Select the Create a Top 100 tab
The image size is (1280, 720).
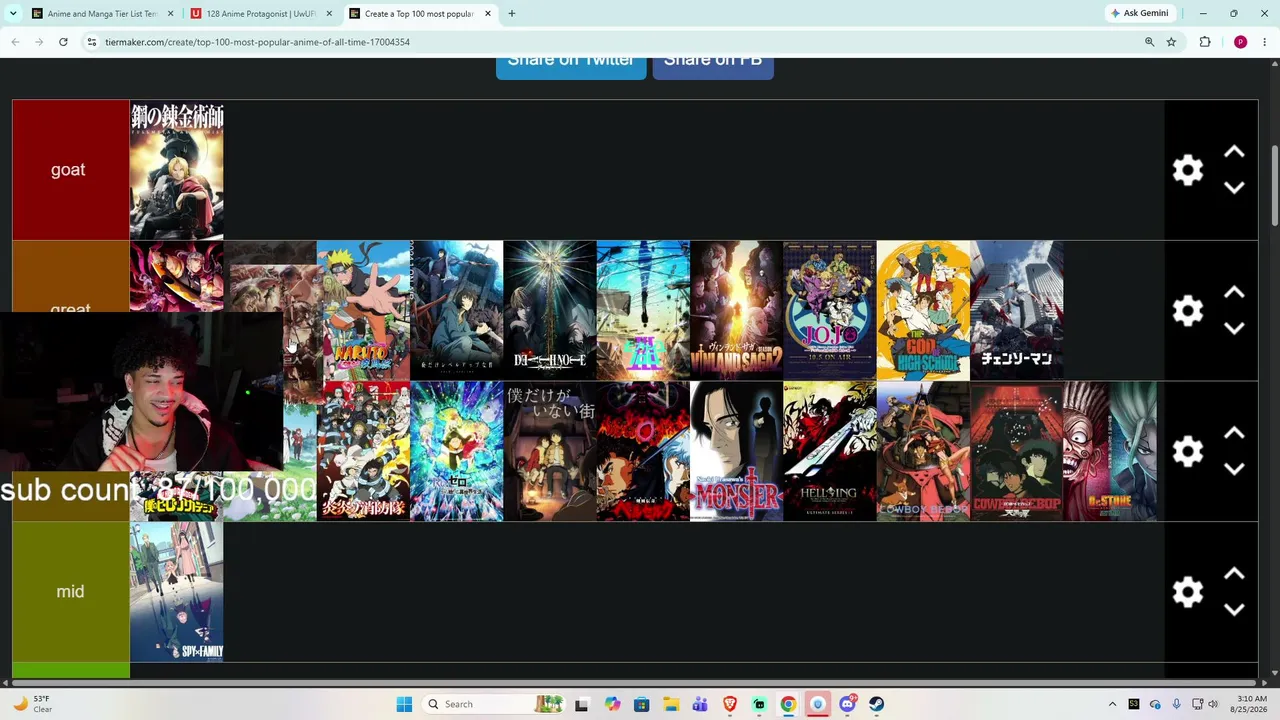[420, 14]
